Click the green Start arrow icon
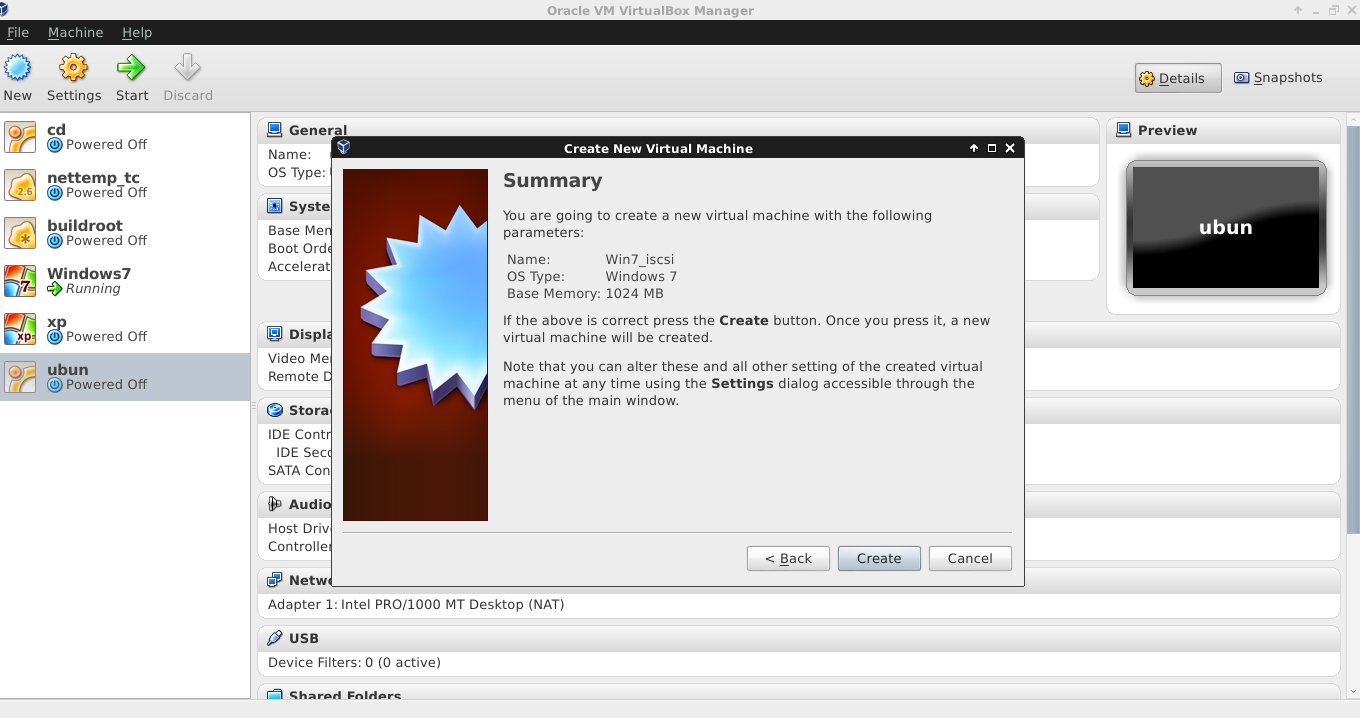The image size is (1360, 718). click(x=131, y=68)
